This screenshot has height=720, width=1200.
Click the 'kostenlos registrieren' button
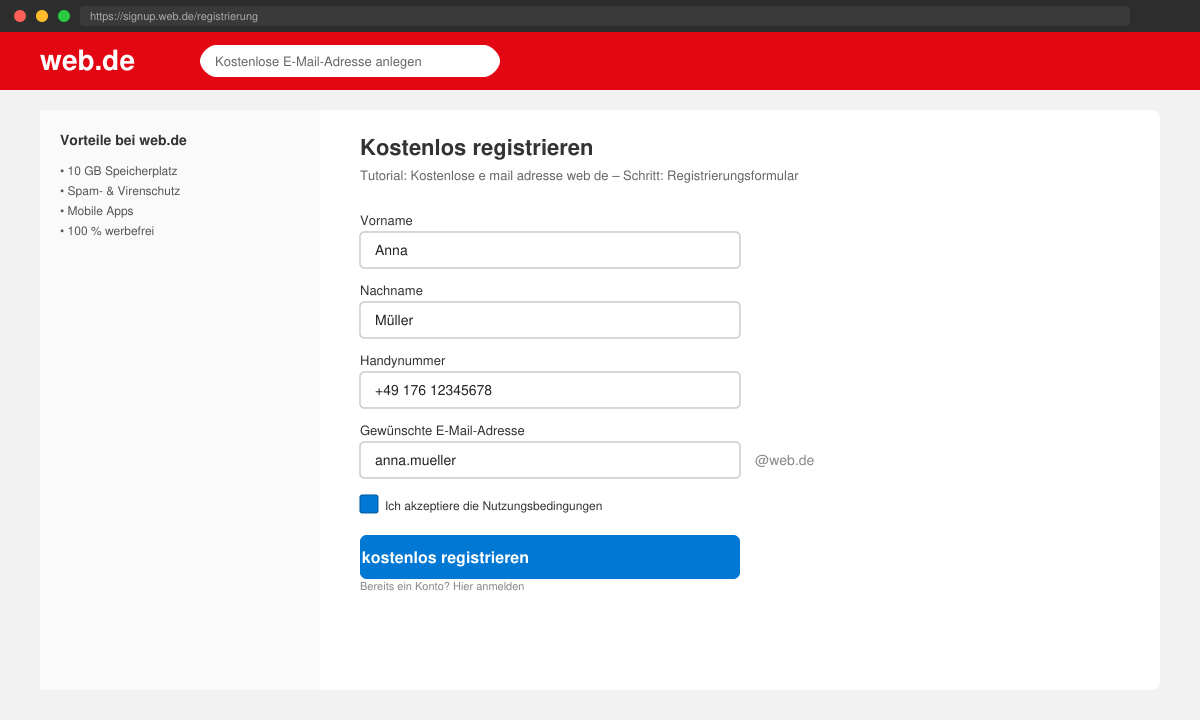(550, 557)
